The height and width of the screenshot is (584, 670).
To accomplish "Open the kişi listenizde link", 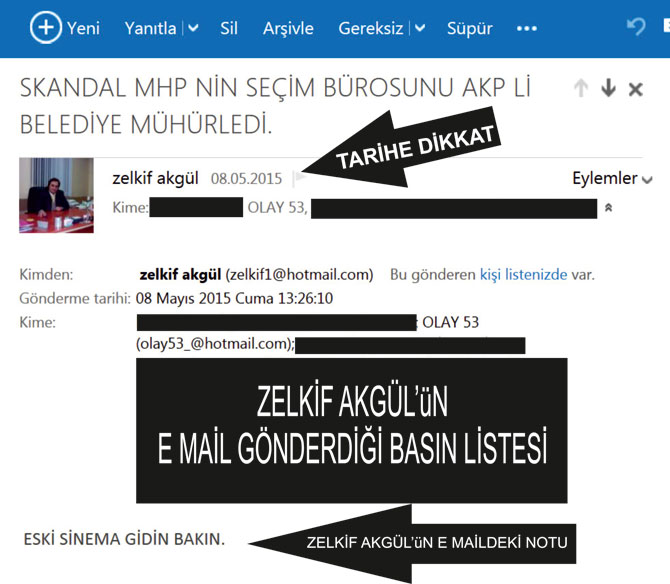I will tap(523, 274).
